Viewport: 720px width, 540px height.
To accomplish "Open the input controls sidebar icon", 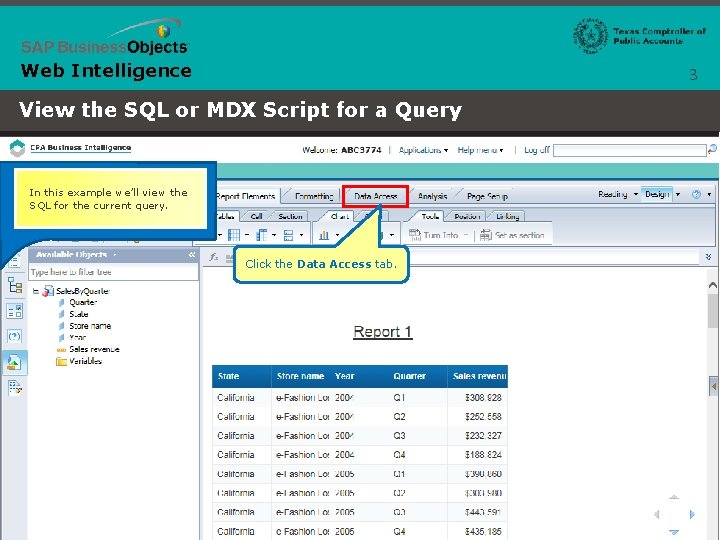I will coord(15,311).
